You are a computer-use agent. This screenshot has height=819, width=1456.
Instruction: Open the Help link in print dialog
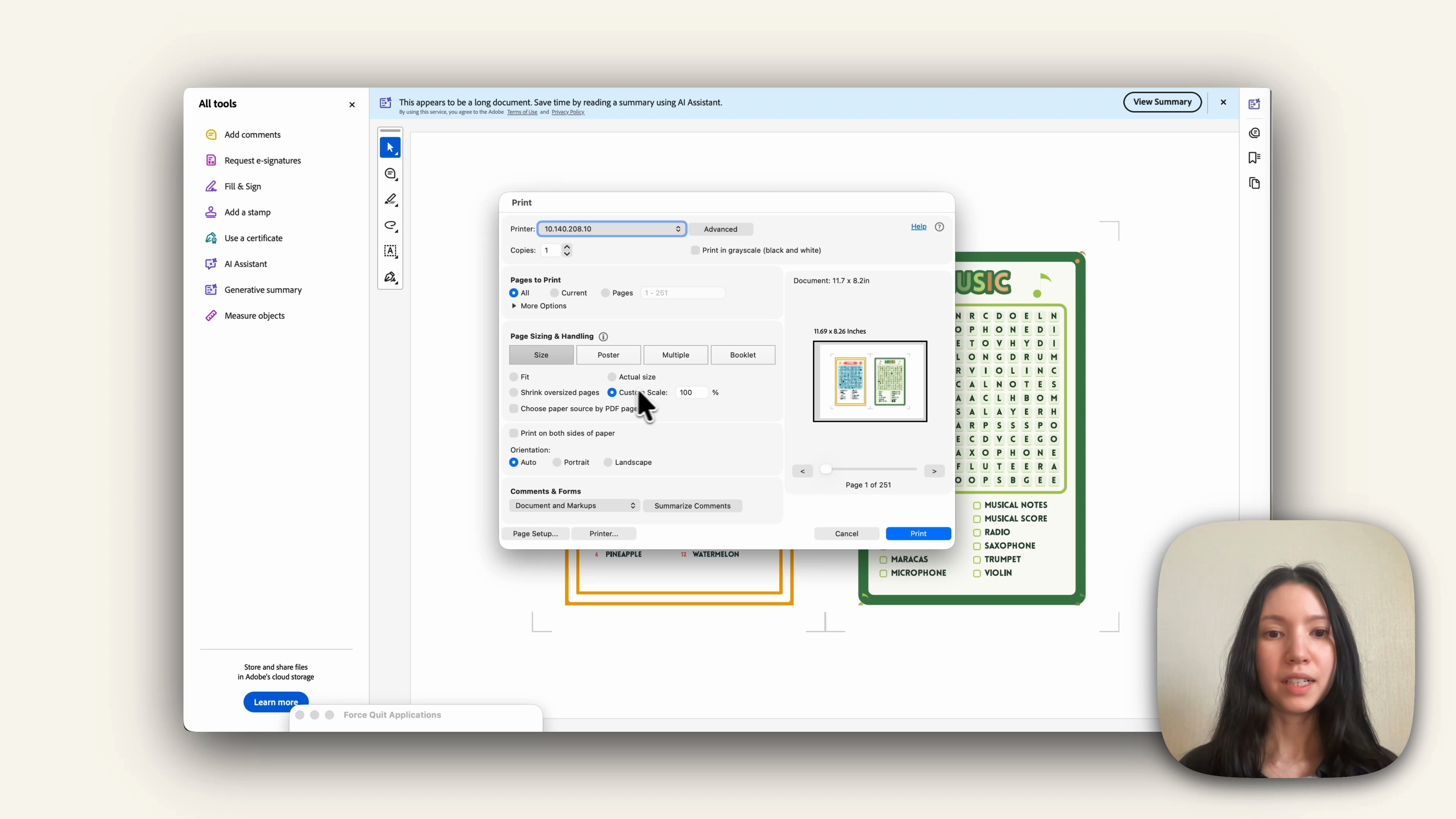(x=918, y=227)
